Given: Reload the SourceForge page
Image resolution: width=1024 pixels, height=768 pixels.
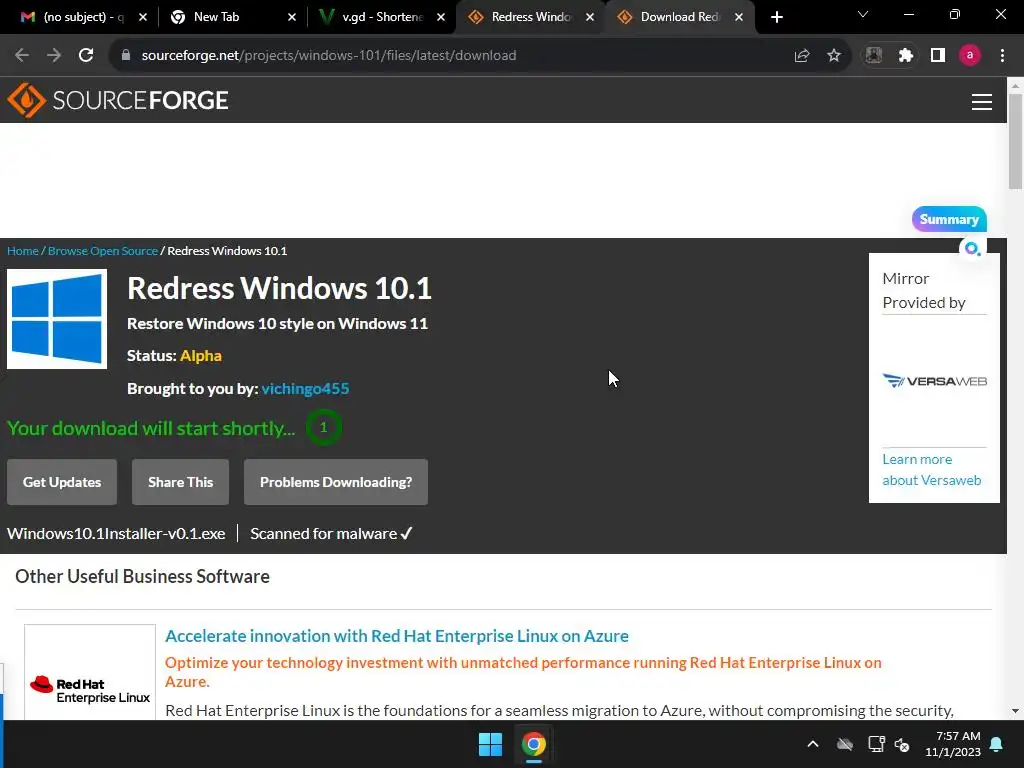Looking at the screenshot, I should click(86, 56).
